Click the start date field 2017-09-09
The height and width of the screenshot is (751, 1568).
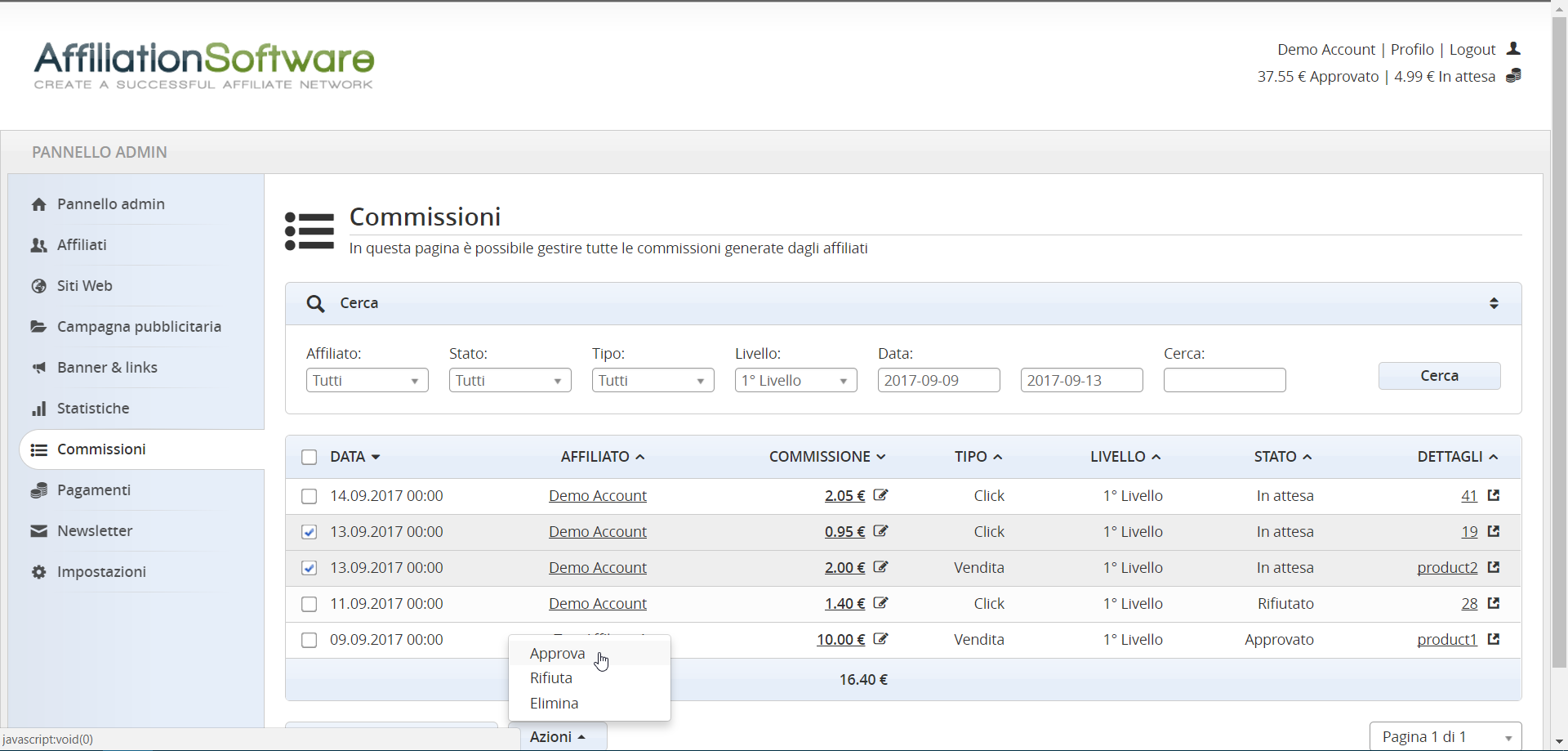point(939,380)
